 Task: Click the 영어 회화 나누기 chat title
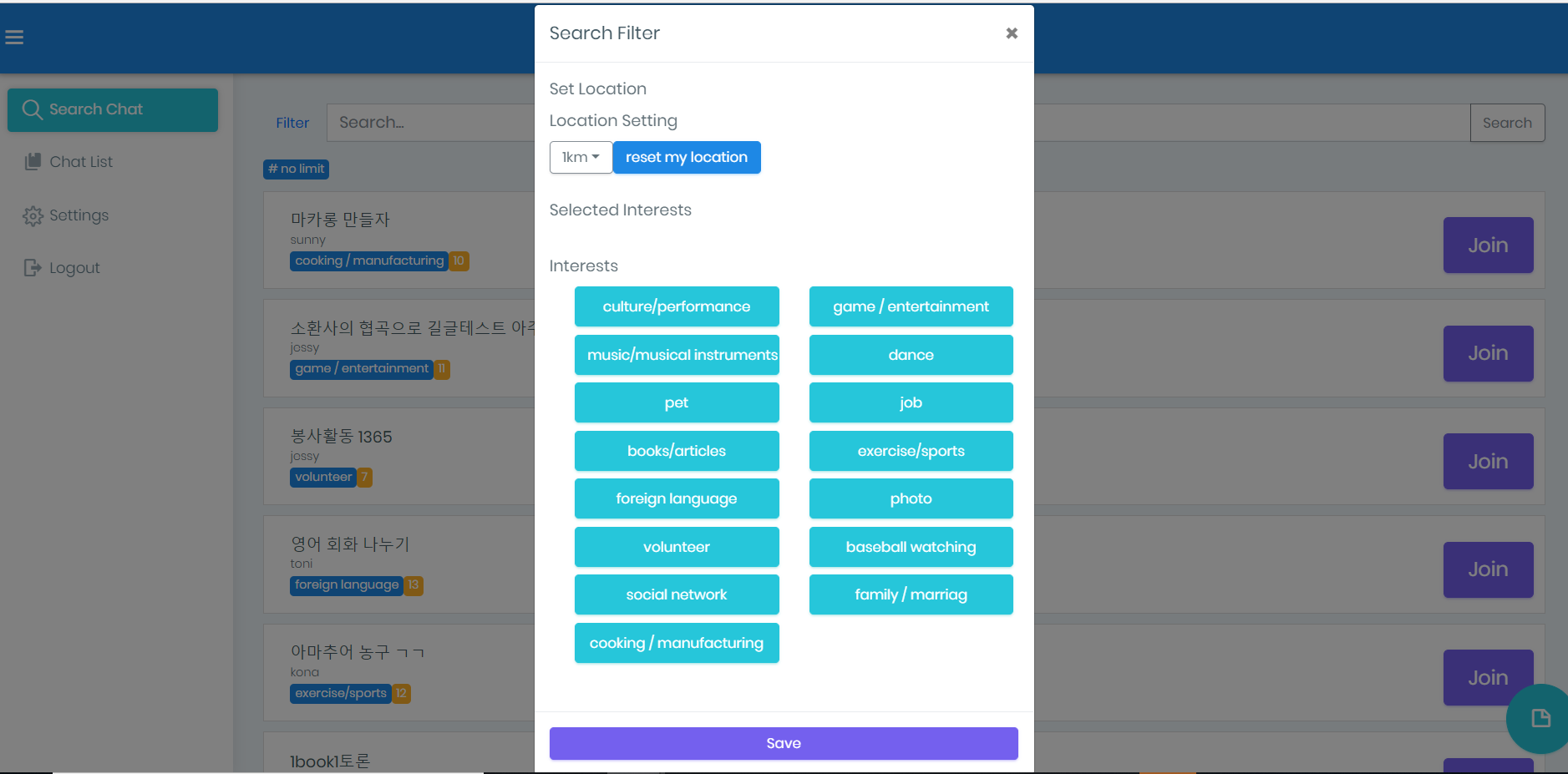pos(350,544)
